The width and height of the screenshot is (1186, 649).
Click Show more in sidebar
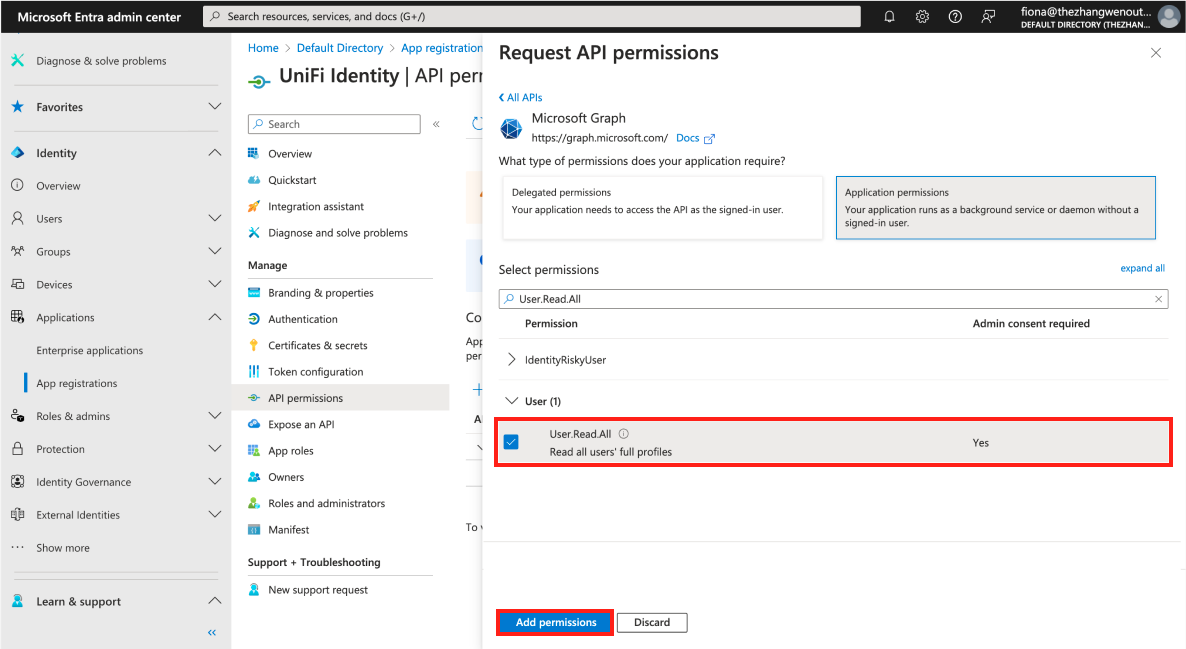tap(63, 548)
